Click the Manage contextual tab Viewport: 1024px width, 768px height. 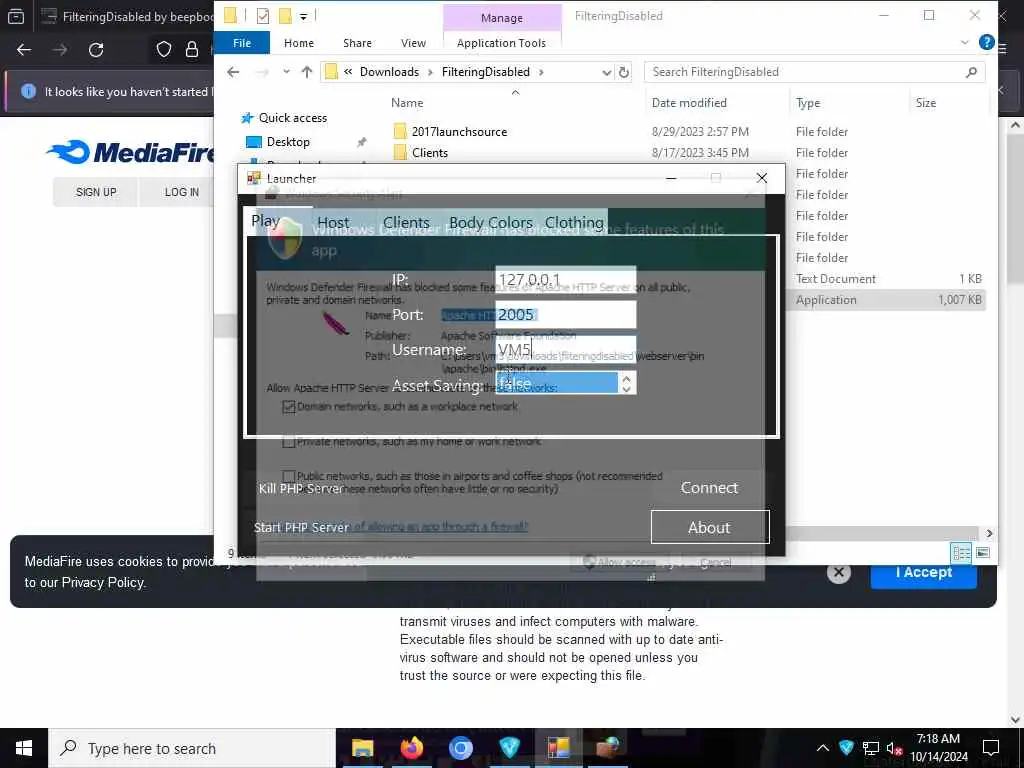(502, 18)
